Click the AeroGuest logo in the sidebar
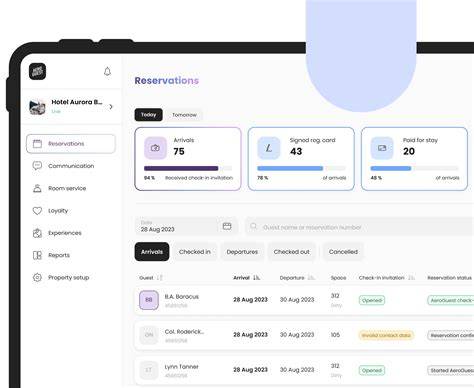The height and width of the screenshot is (388, 474). [x=37, y=71]
